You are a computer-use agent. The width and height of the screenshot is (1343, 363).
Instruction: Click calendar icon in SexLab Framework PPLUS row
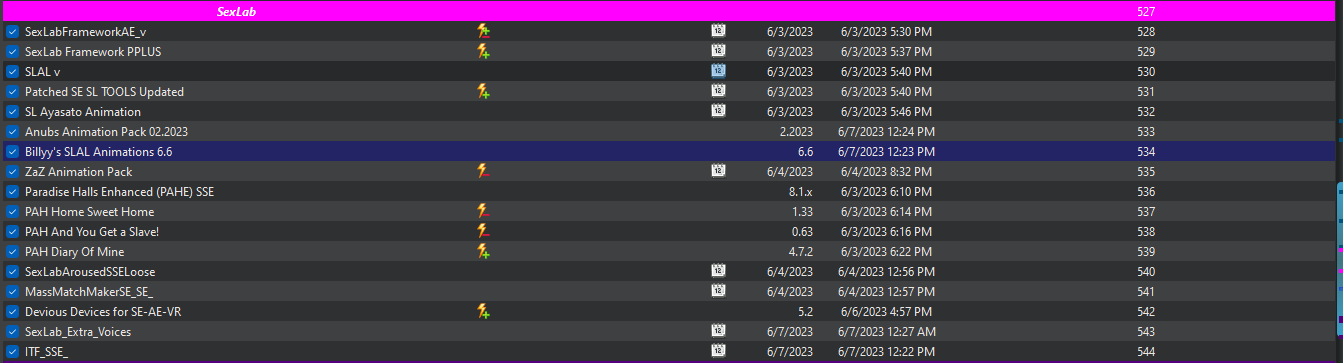717,51
